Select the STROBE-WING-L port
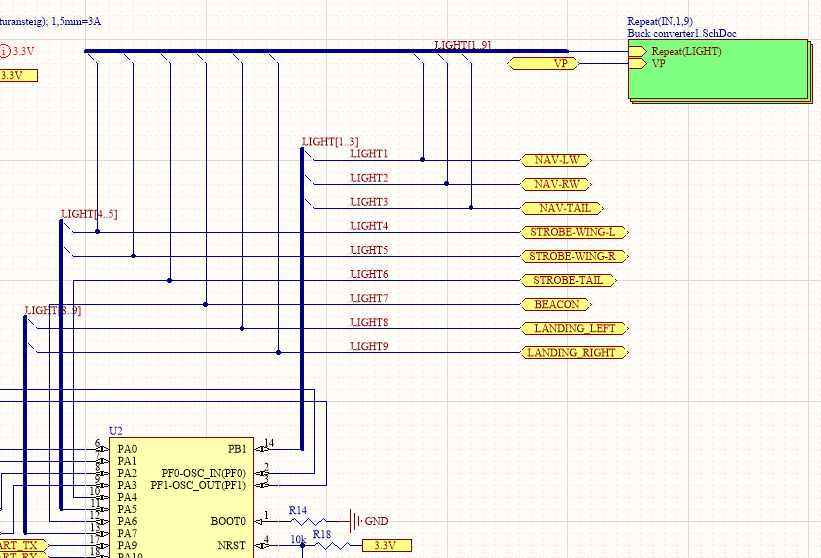This screenshot has width=821, height=558. (574, 232)
